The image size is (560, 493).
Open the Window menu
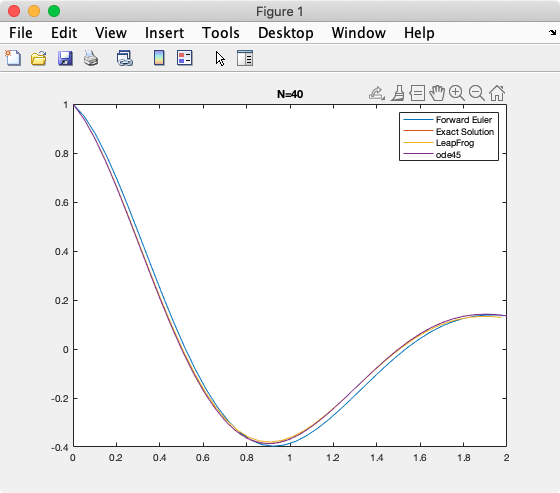click(359, 33)
